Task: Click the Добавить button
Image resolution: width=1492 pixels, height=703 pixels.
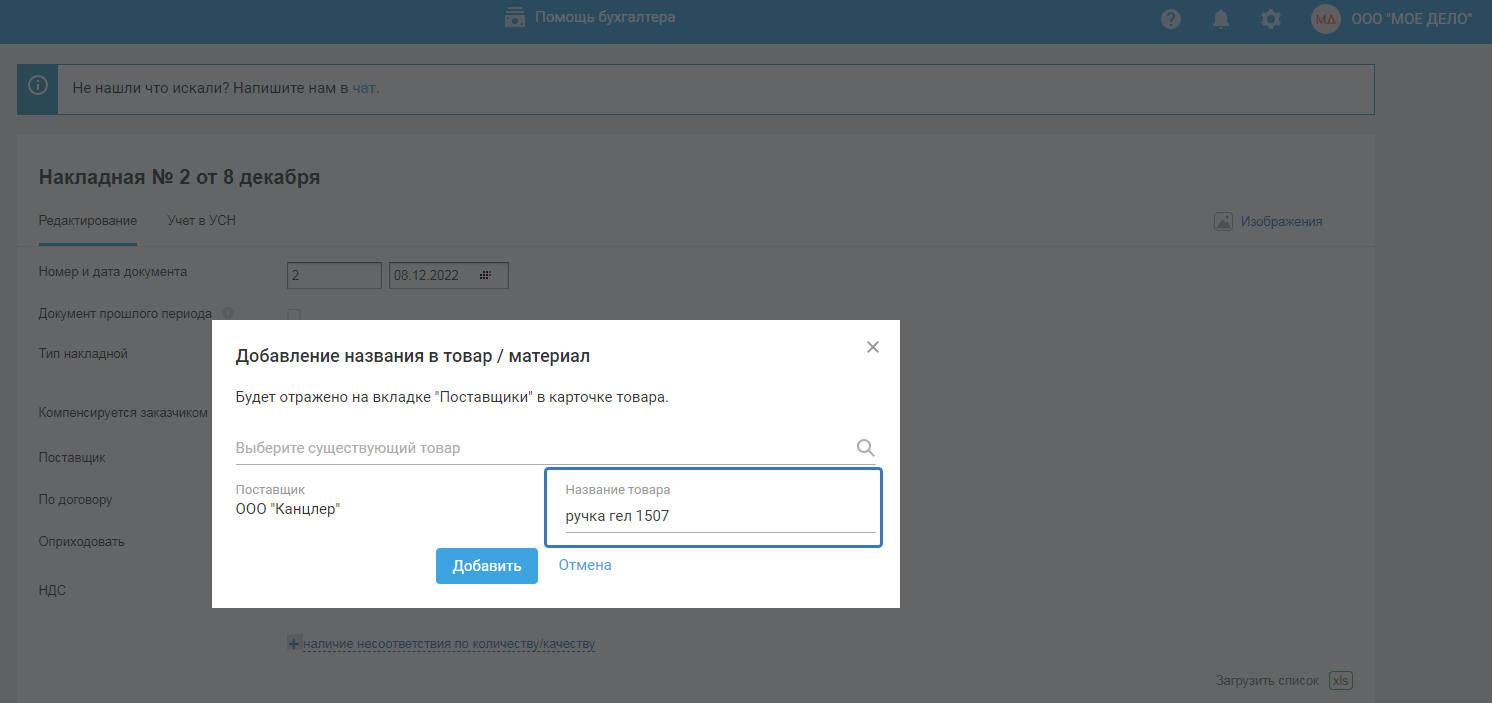Action: pos(487,566)
